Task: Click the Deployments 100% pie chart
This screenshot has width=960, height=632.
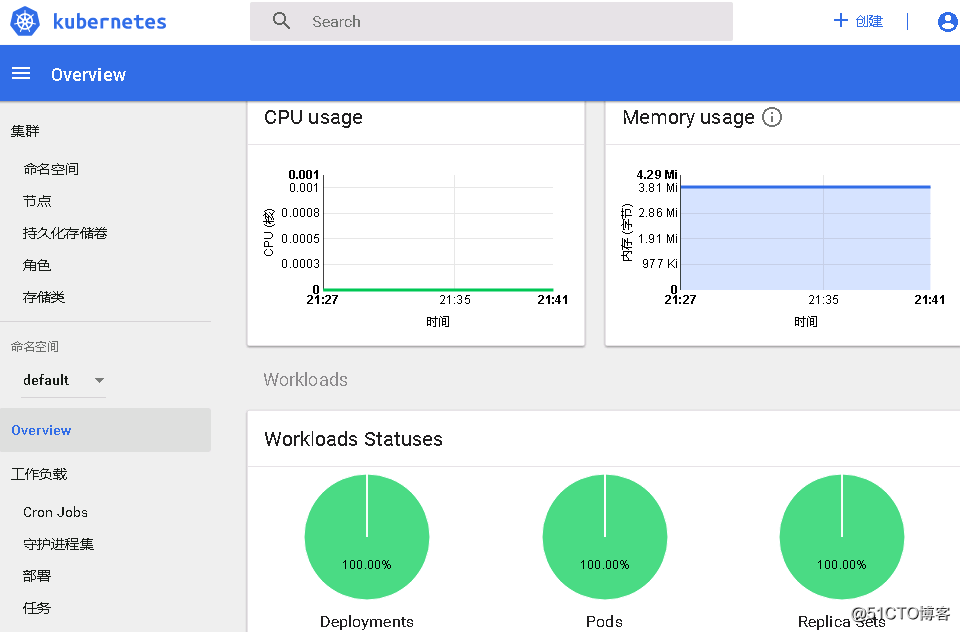Action: coord(366,536)
